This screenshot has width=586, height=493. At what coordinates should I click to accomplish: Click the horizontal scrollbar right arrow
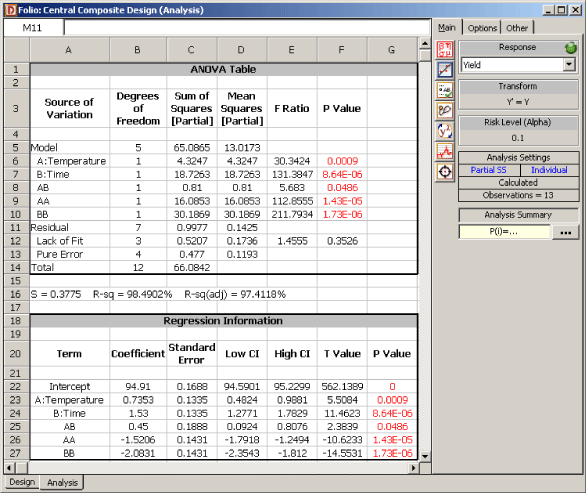(413, 468)
